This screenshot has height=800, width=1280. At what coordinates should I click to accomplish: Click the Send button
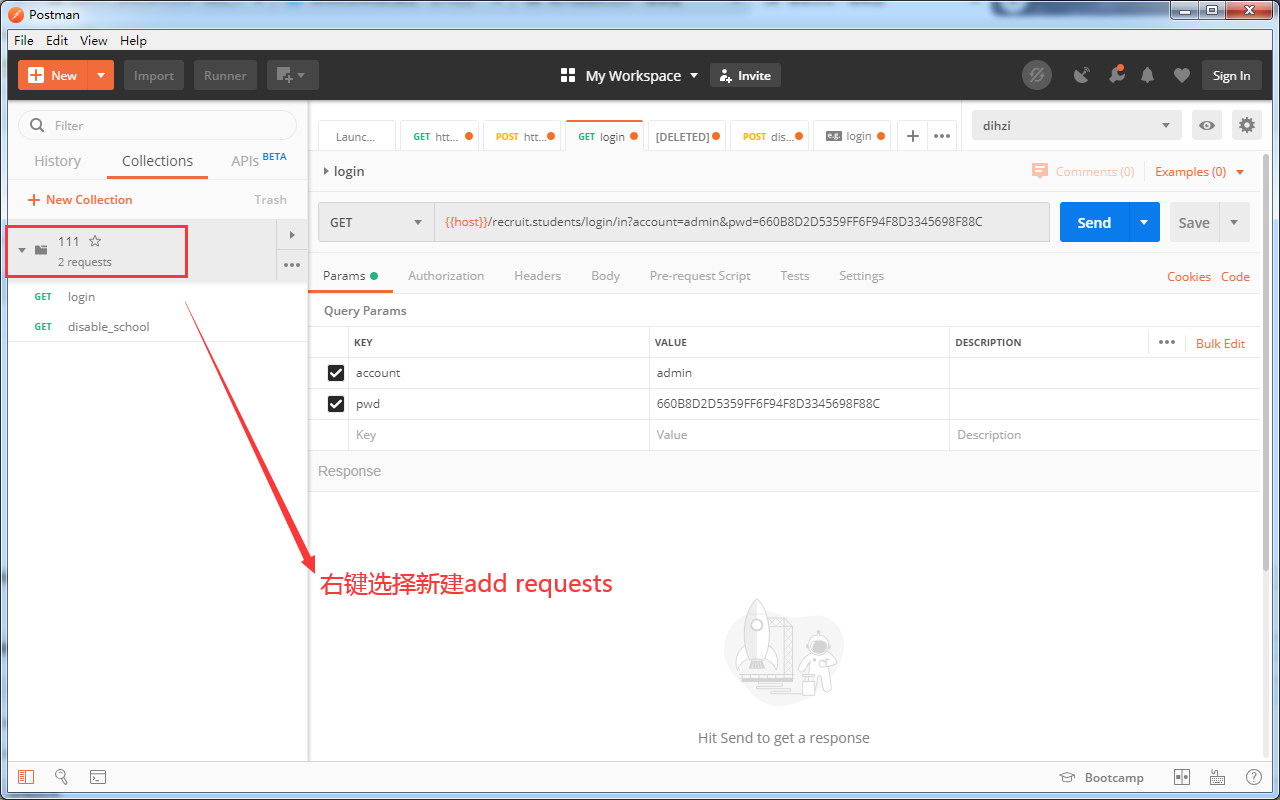[x=1094, y=222]
